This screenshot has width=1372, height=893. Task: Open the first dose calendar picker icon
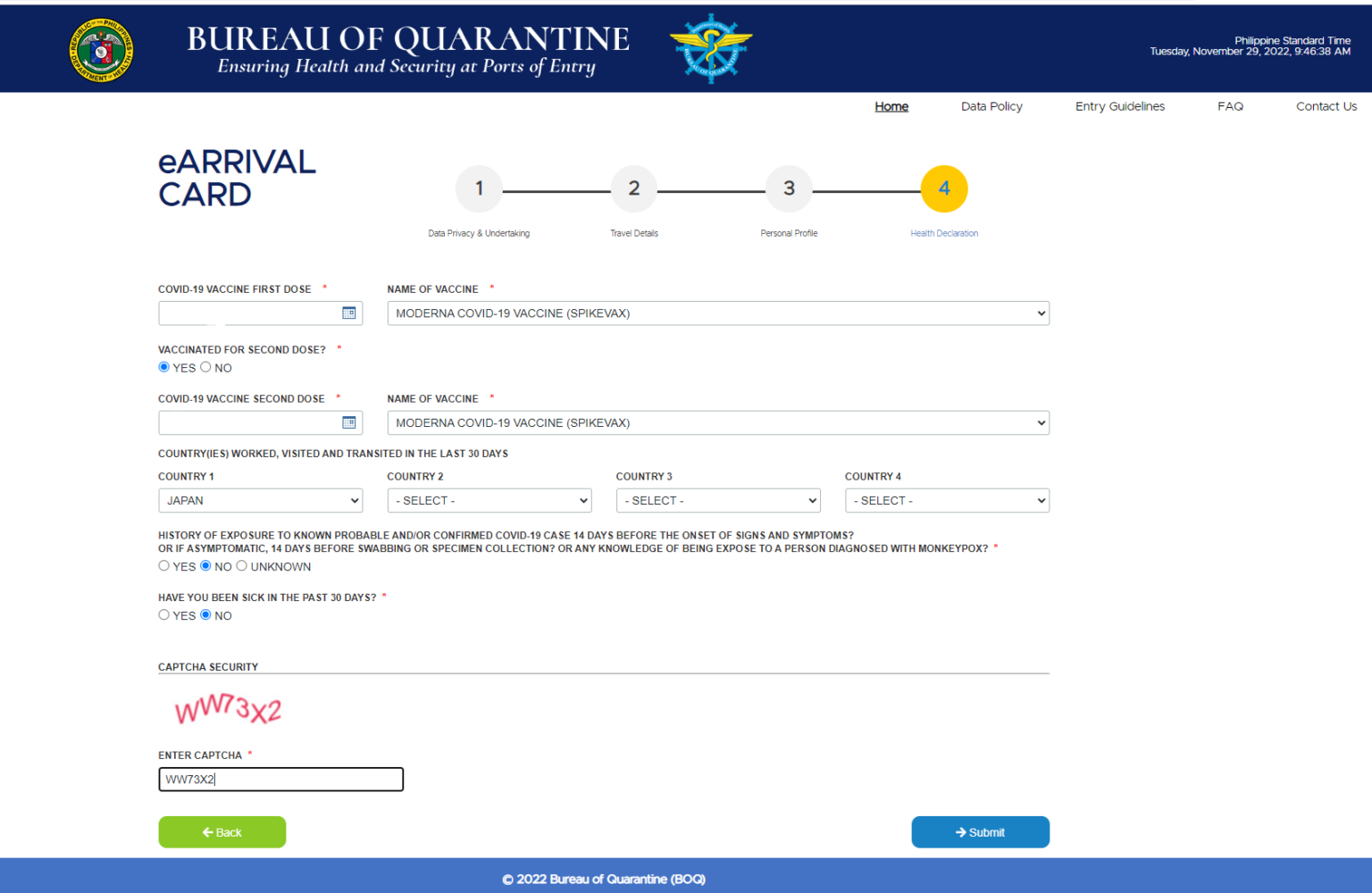click(x=349, y=313)
